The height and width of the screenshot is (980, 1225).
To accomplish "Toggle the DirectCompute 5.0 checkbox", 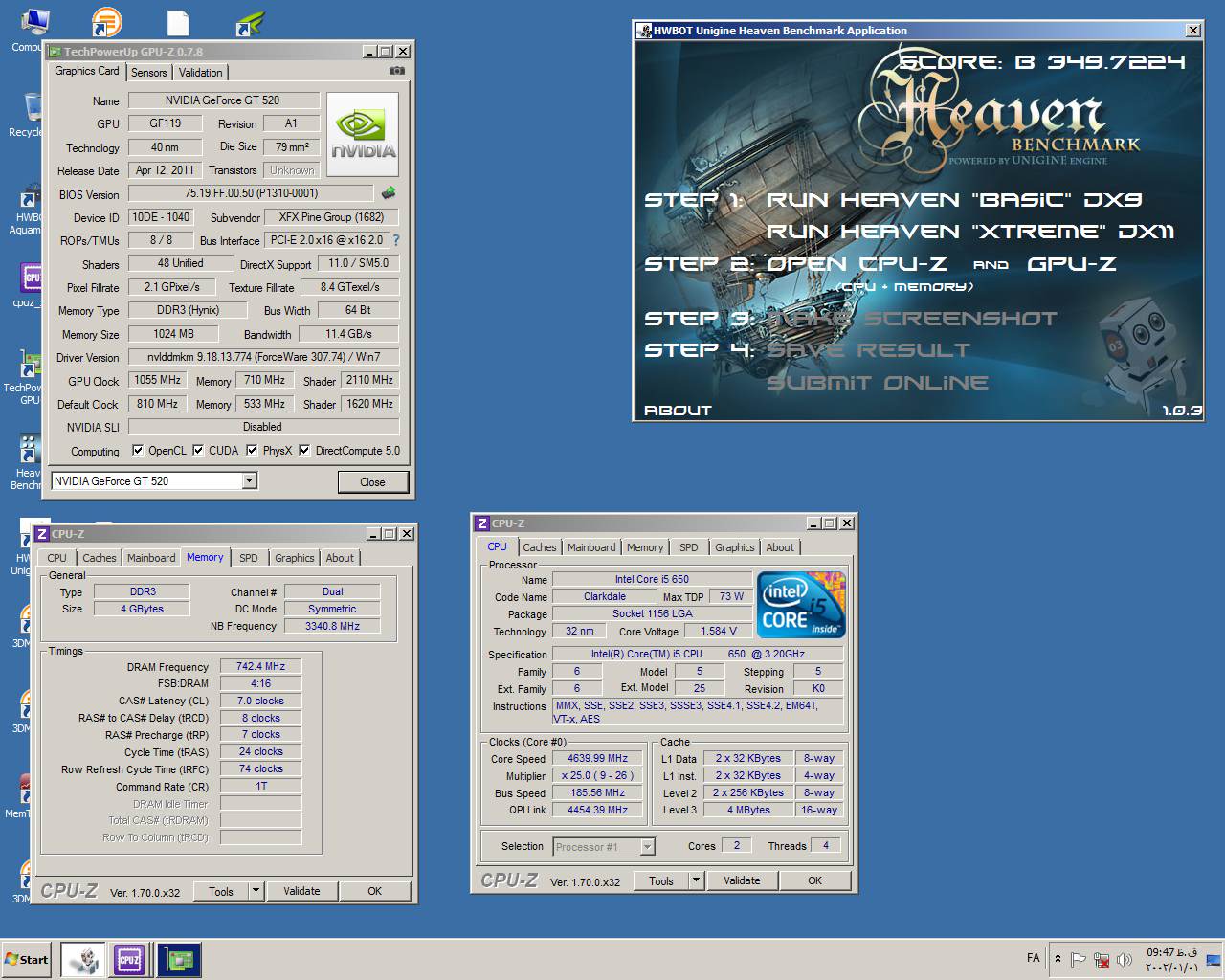I will coord(304,451).
